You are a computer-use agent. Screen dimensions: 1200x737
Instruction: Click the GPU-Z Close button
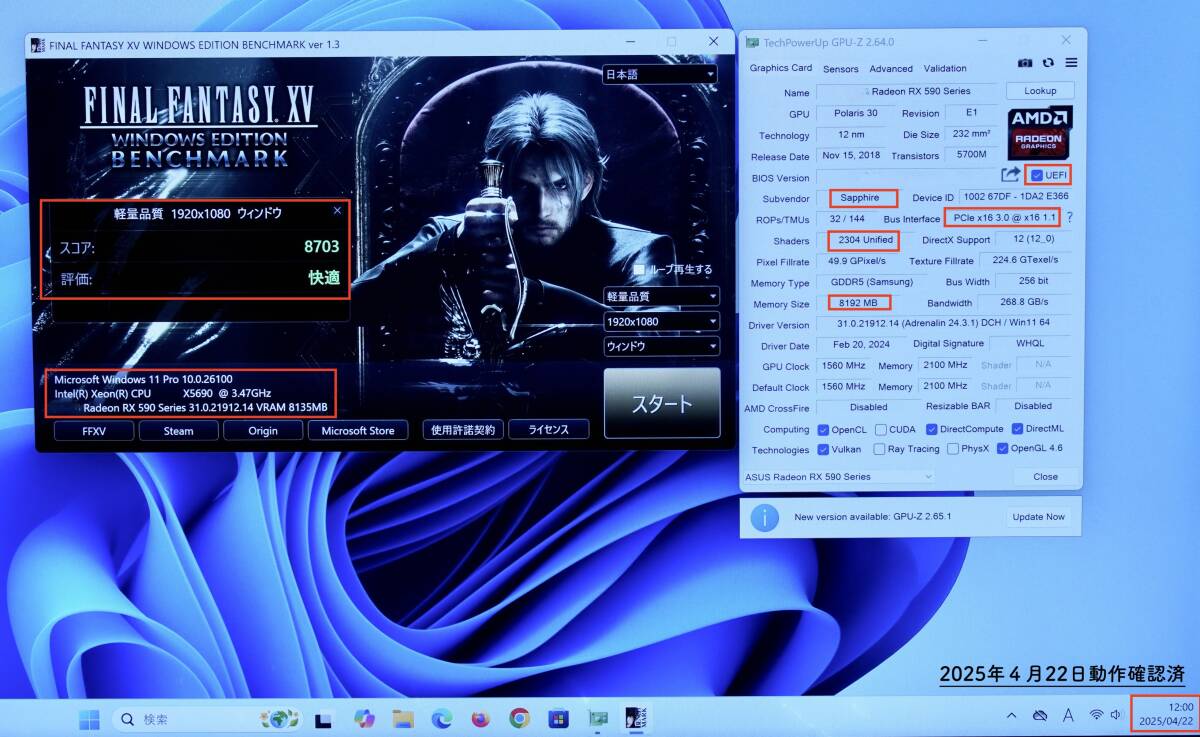(x=1046, y=477)
